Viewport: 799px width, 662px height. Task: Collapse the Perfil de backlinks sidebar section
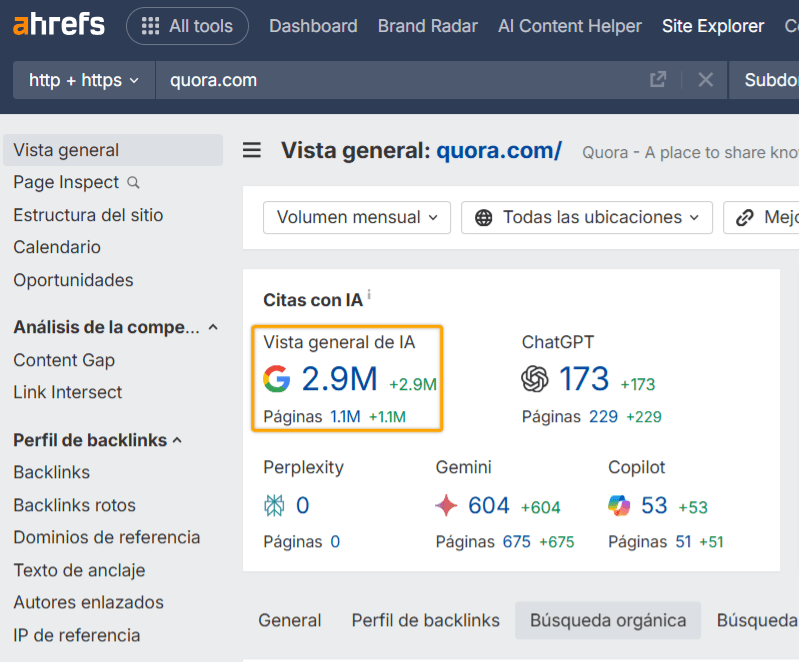point(178,440)
